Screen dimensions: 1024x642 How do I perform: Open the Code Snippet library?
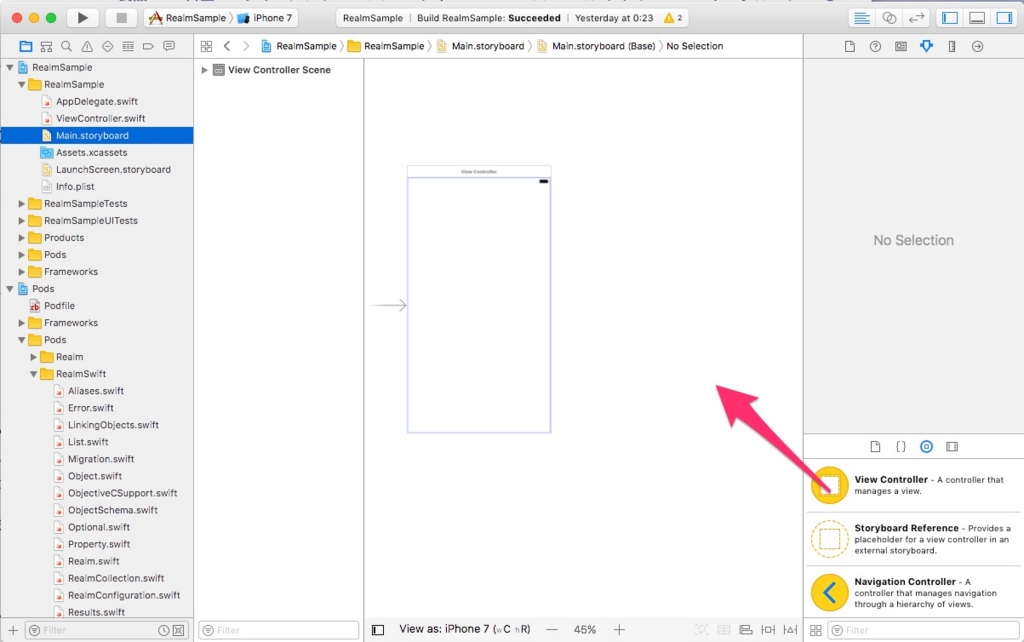pyautogui.click(x=901, y=447)
